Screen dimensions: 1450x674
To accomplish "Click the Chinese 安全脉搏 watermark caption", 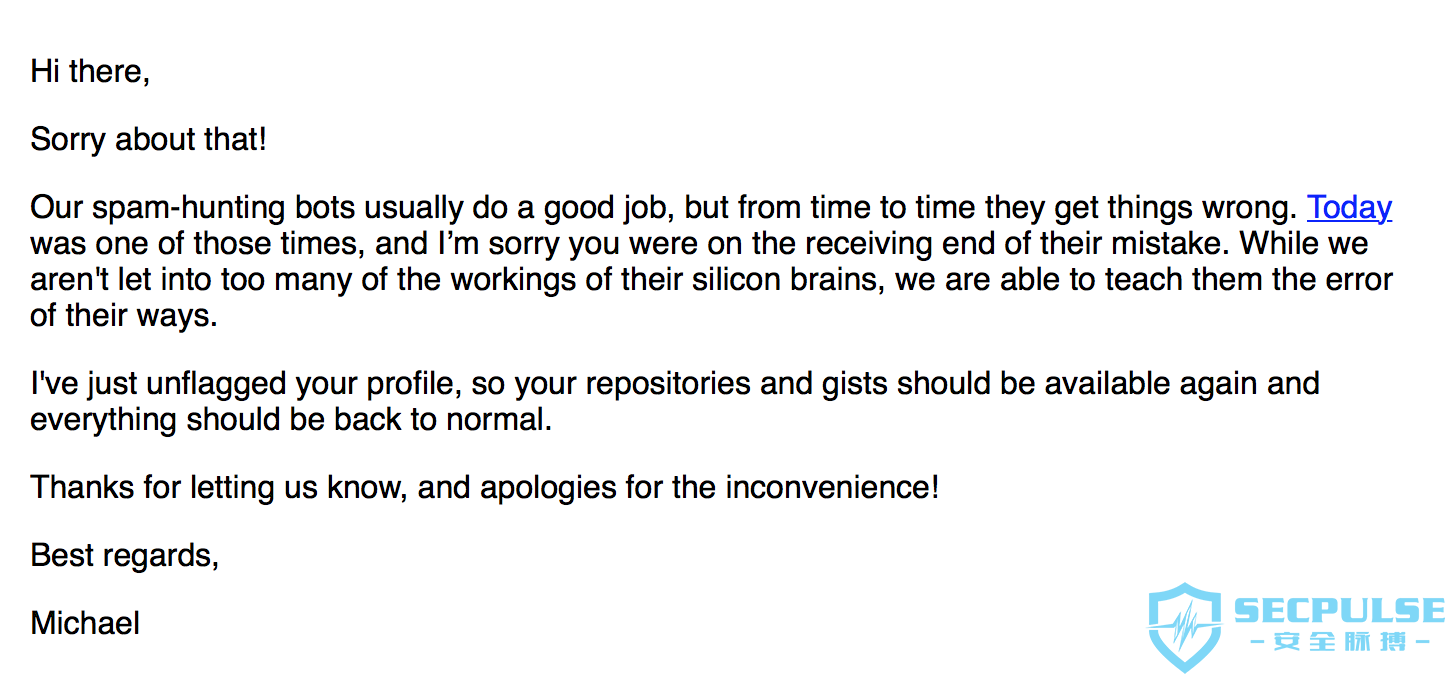I will (x=1340, y=642).
